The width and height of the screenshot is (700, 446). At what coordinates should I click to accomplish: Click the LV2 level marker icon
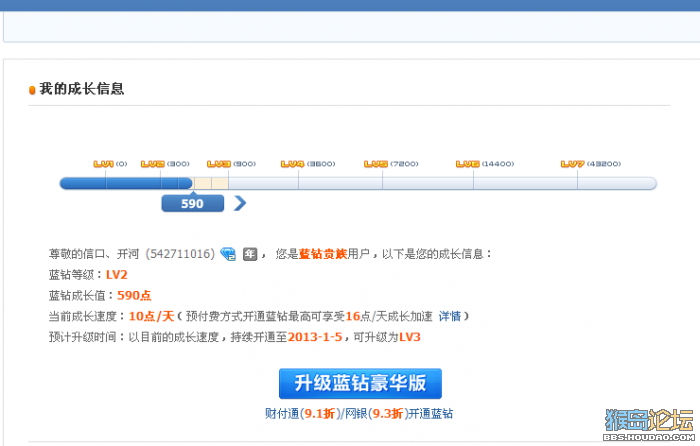153,164
